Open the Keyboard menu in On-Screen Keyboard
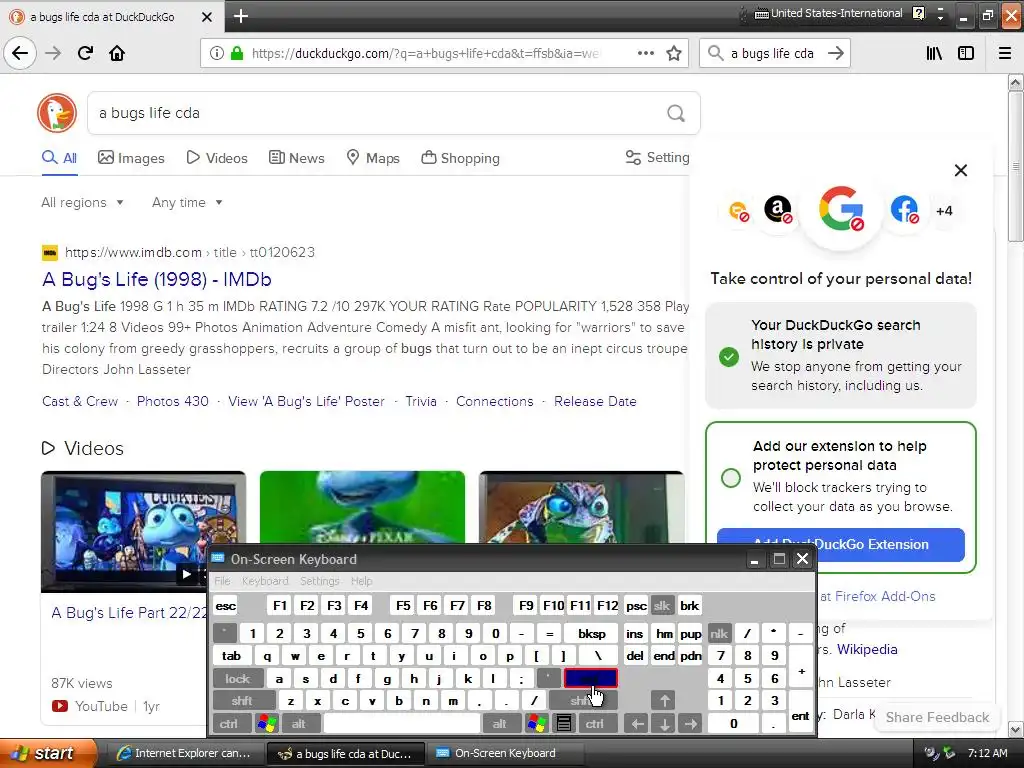The image size is (1024, 768). [264, 581]
